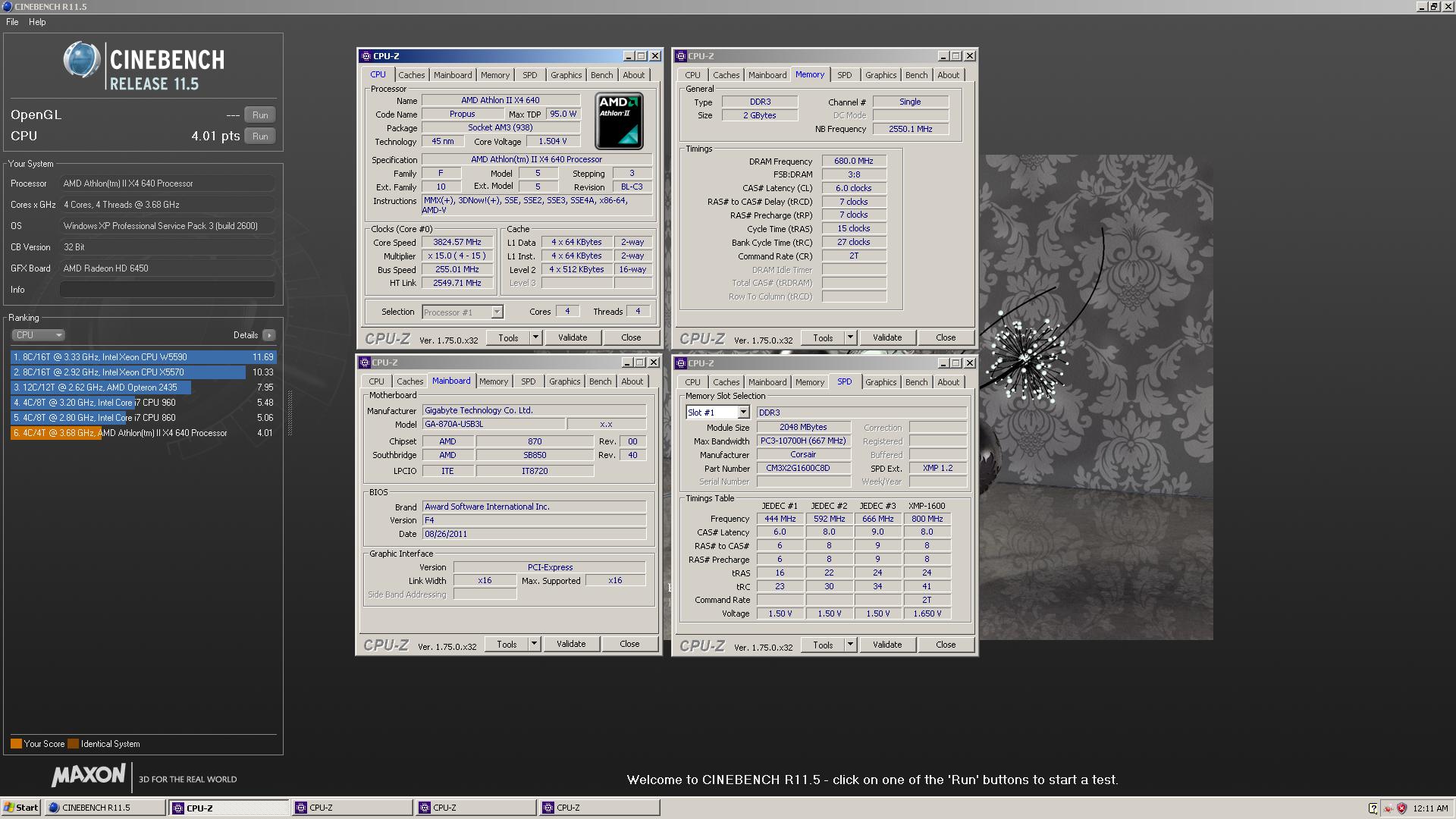Open the CPU ranking type dropdown
The image size is (1456, 819).
pos(38,335)
